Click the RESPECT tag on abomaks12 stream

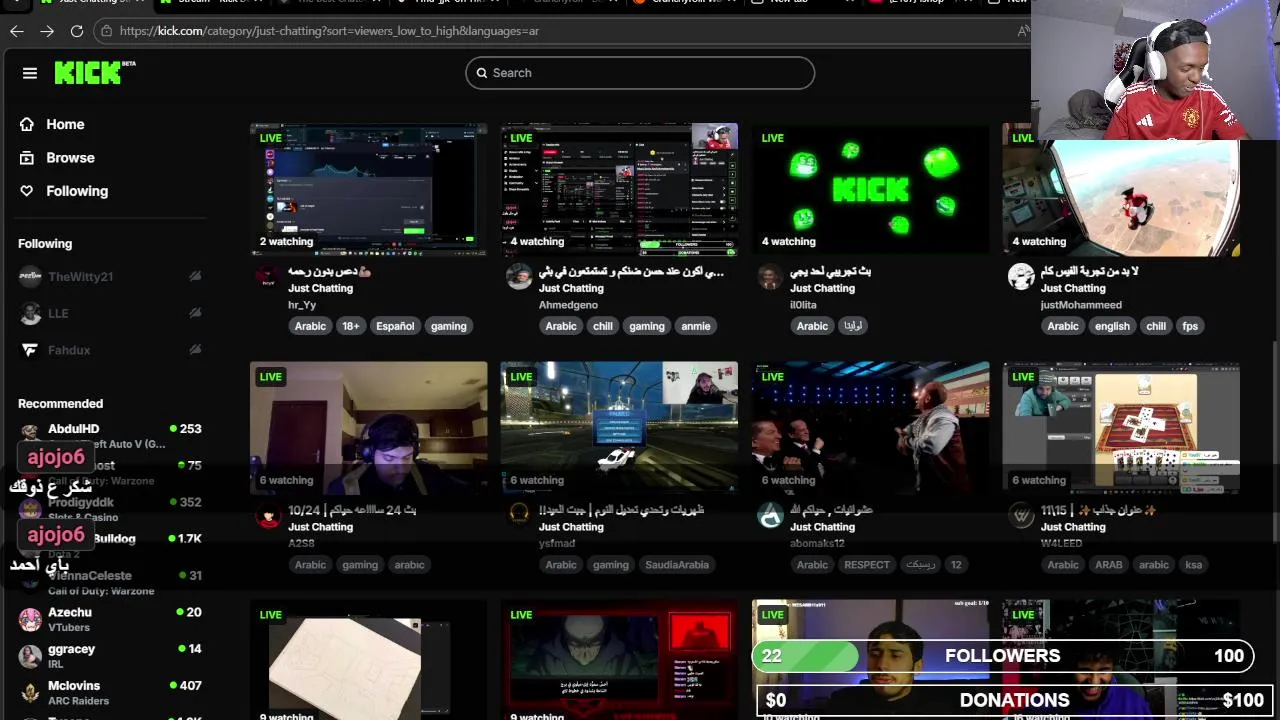[867, 565]
